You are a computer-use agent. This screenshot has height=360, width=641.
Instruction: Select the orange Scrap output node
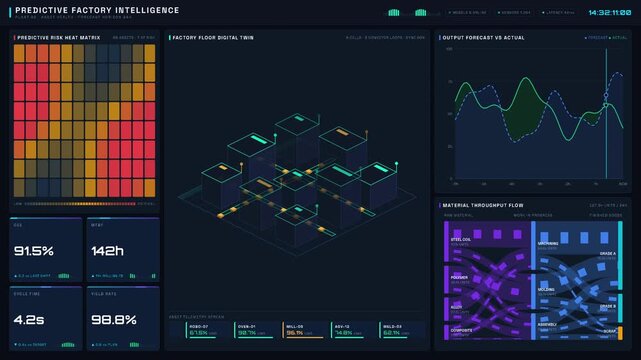[x=620, y=333]
